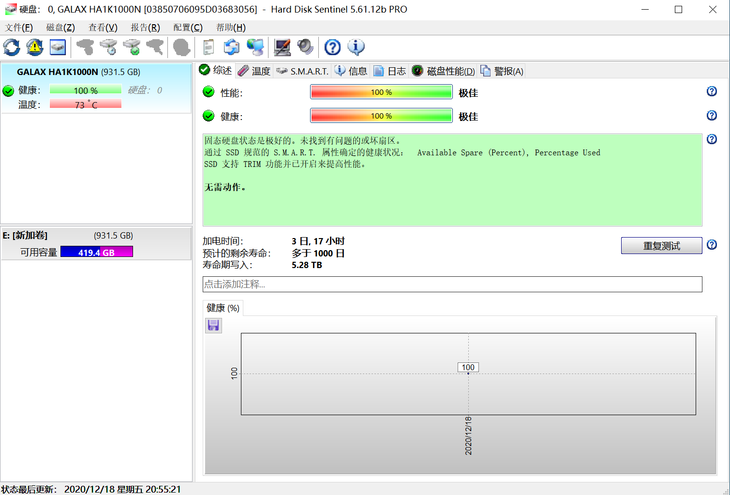Viewport: 730px width, 495px height.
Task: Maximize the Hard Disk Sentinel window
Action: click(x=678, y=9)
